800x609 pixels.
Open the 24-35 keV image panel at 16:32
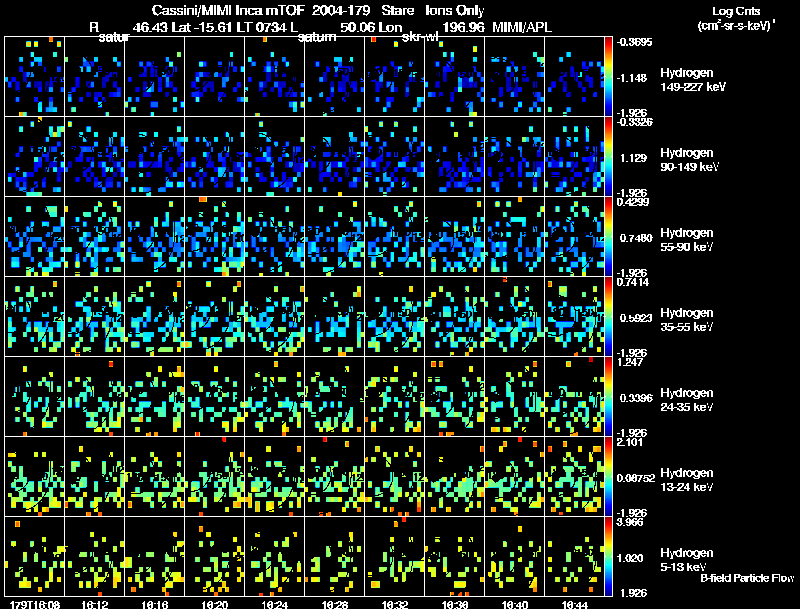tap(394, 396)
